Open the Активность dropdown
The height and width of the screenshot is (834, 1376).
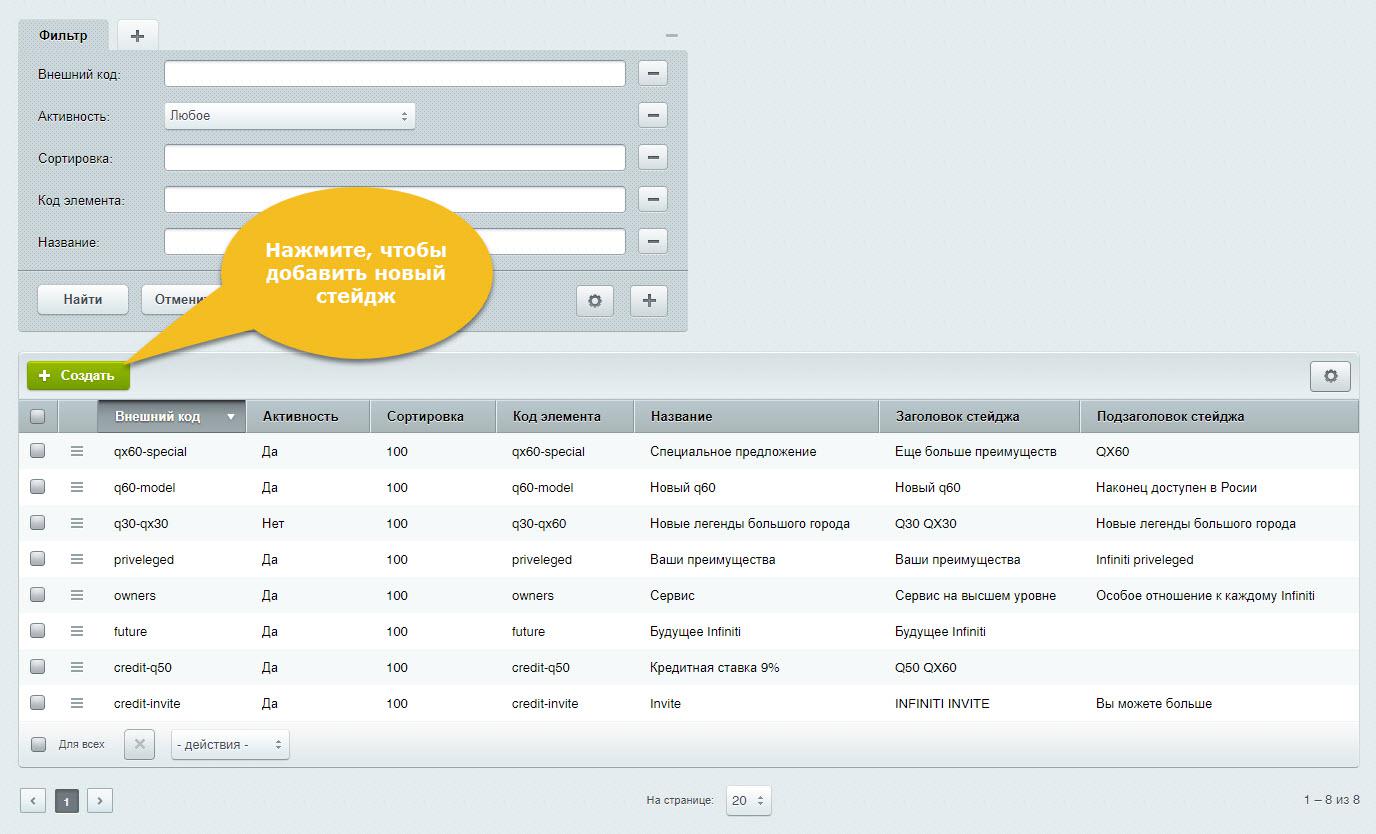(290, 116)
